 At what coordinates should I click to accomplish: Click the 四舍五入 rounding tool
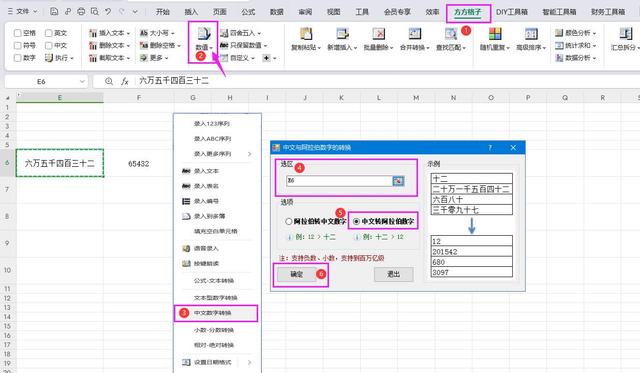(x=240, y=33)
